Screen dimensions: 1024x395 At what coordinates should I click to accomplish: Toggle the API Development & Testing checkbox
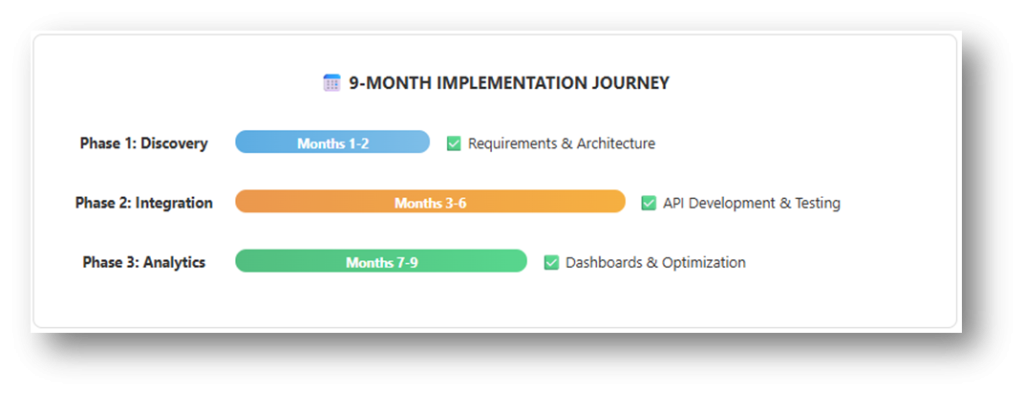648,203
